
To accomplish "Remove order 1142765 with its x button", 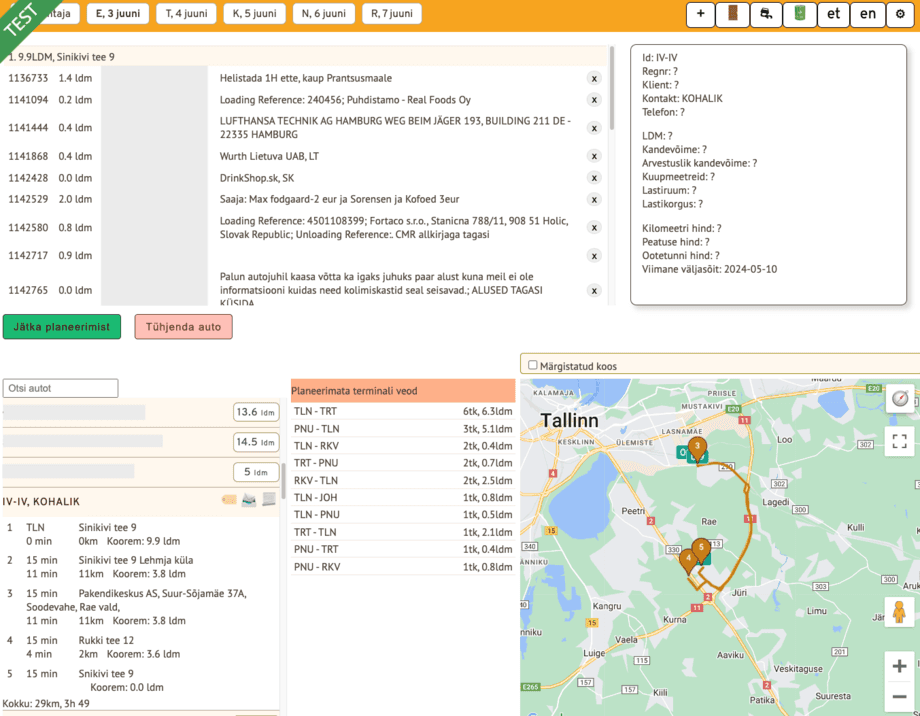I will (x=594, y=291).
